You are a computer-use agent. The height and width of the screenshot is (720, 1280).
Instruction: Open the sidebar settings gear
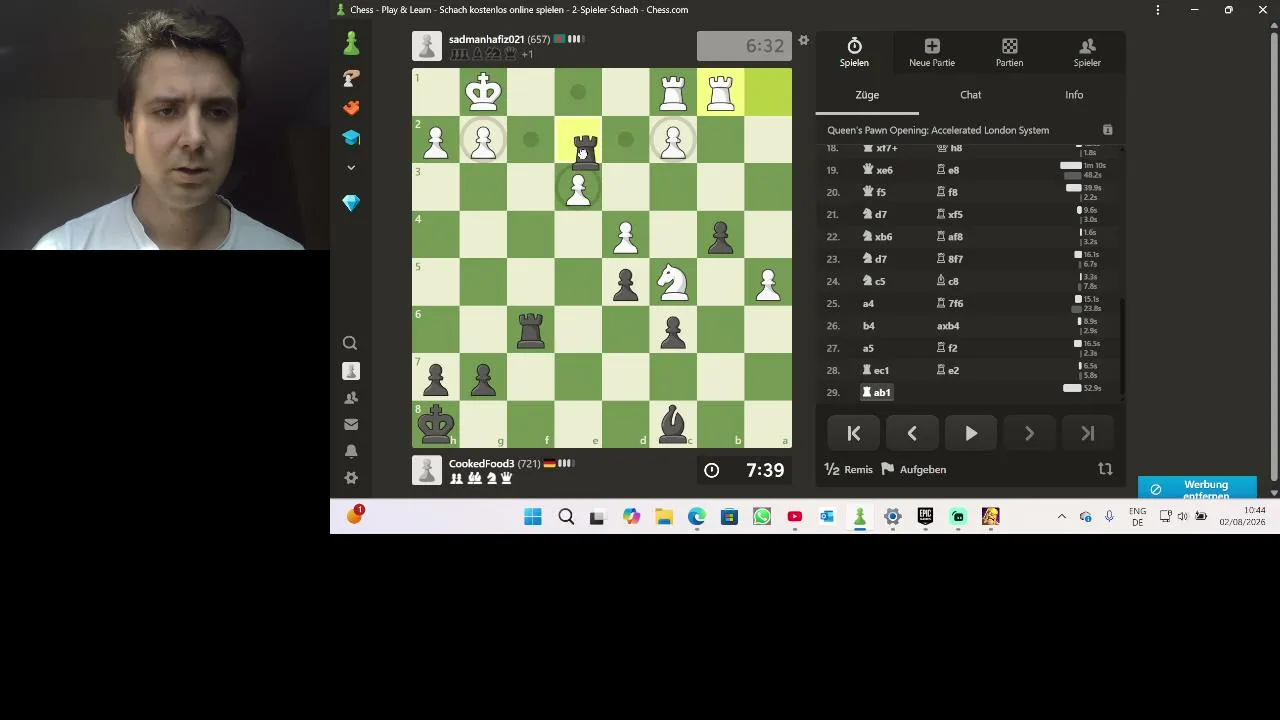[350, 478]
